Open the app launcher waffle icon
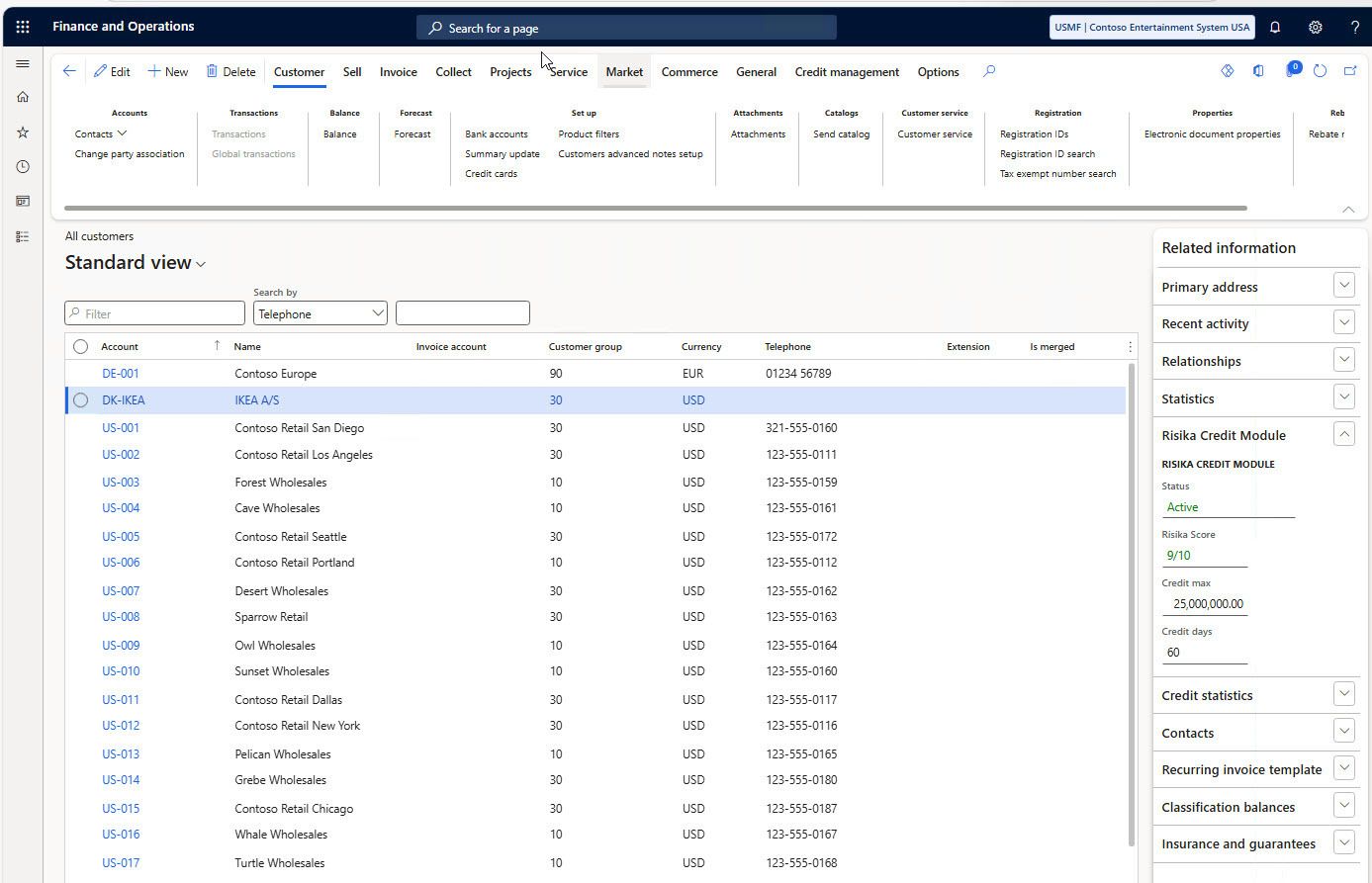The image size is (1372, 883). [x=23, y=27]
